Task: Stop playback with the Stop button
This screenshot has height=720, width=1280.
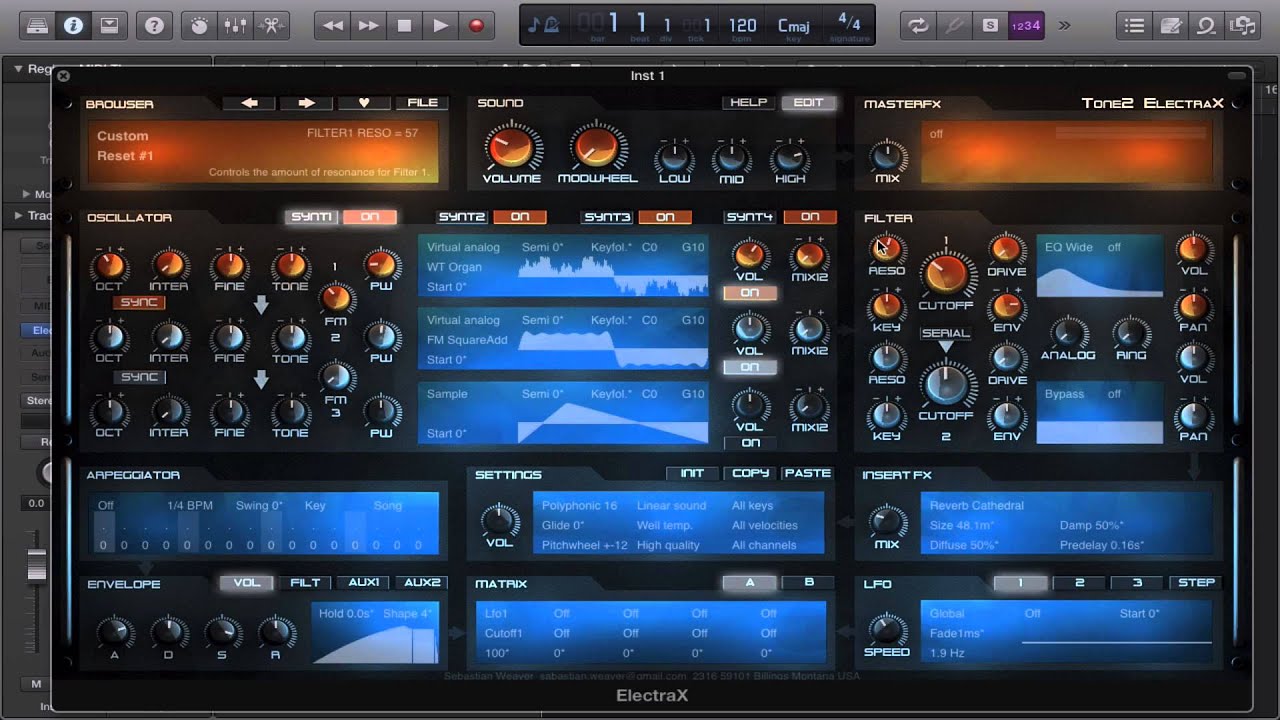Action: point(404,25)
